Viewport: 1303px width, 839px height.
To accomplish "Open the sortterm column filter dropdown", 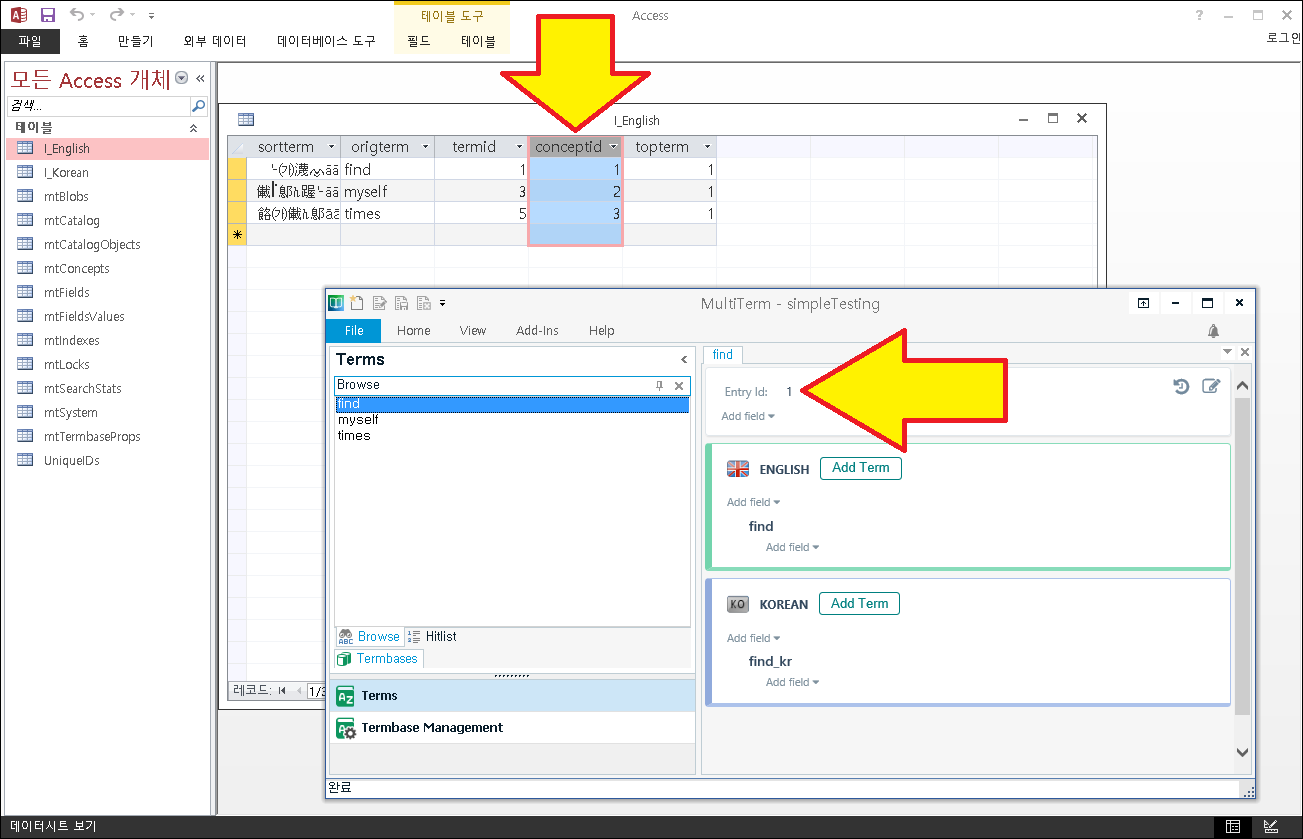I will click(x=331, y=147).
